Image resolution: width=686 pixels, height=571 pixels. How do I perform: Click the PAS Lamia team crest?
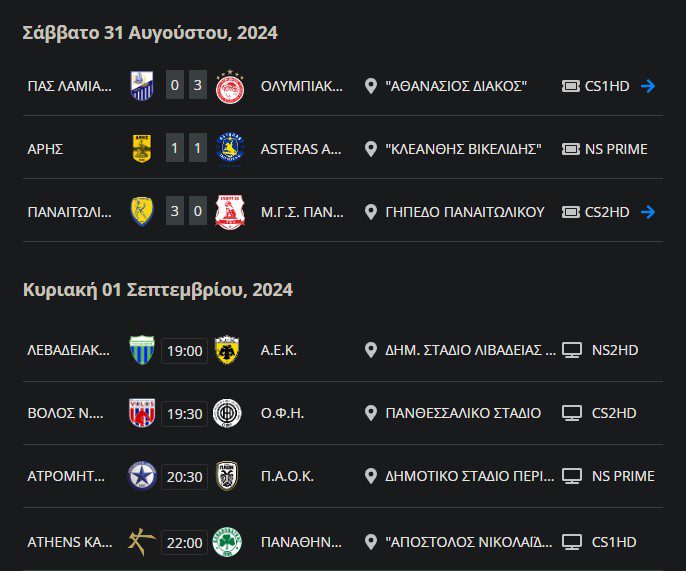coord(142,86)
